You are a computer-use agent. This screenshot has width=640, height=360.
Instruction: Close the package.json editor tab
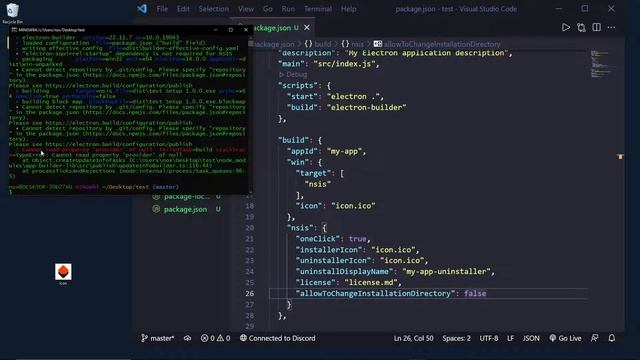(307, 28)
